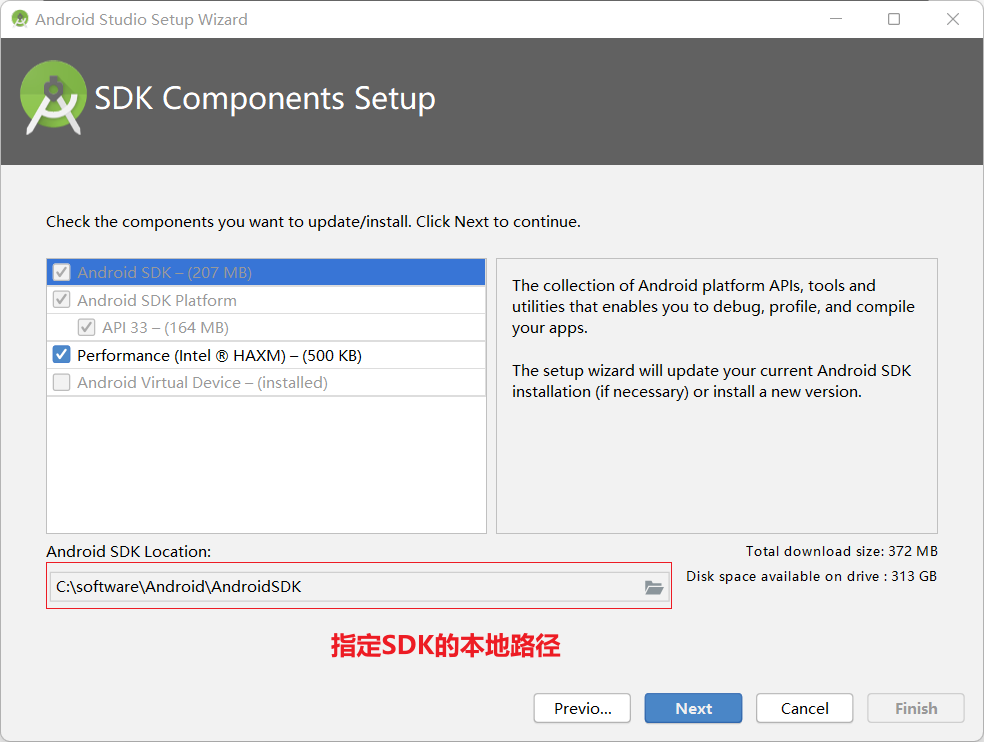The image size is (984, 742).
Task: Toggle the Android SDK Platform checkbox
Action: click(x=62, y=299)
